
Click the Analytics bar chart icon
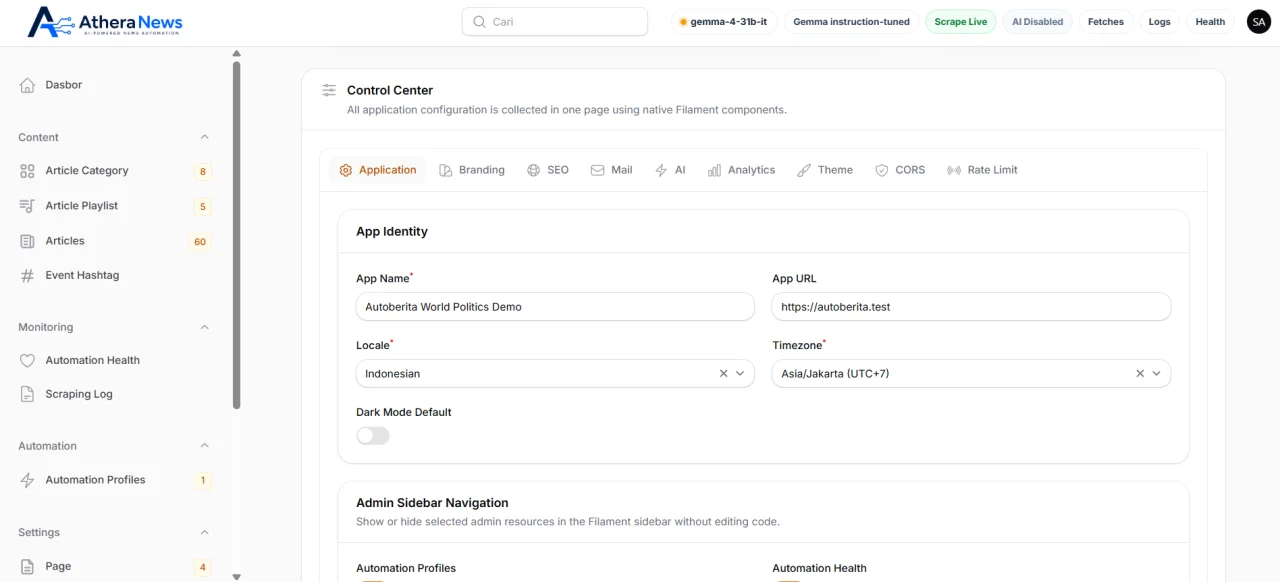point(714,170)
